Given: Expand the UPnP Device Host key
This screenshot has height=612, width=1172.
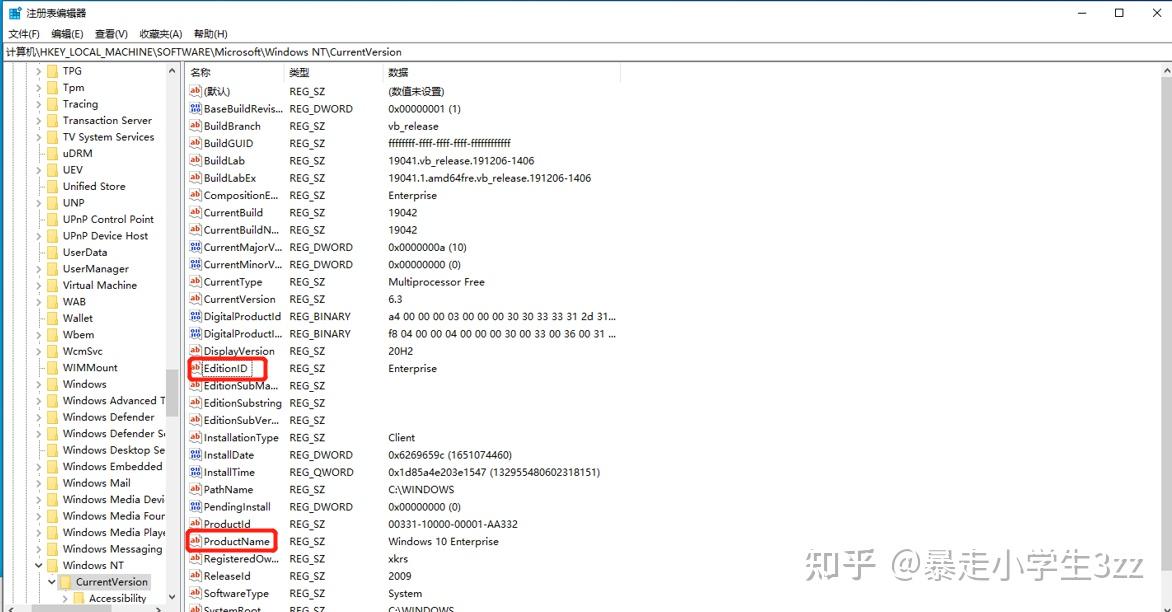Looking at the screenshot, I should click(x=38, y=235).
